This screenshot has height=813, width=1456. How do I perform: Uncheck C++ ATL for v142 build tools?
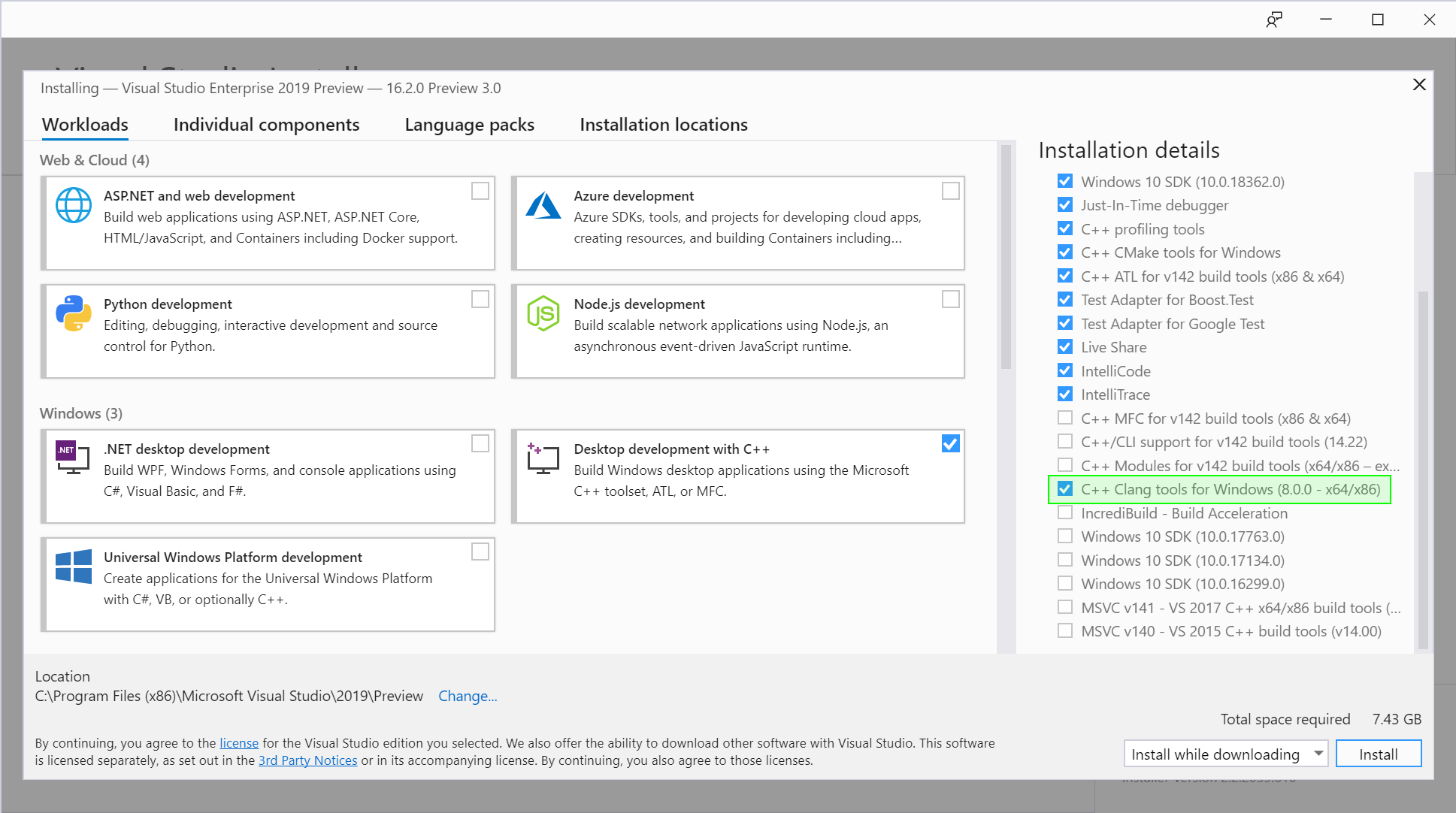point(1065,276)
